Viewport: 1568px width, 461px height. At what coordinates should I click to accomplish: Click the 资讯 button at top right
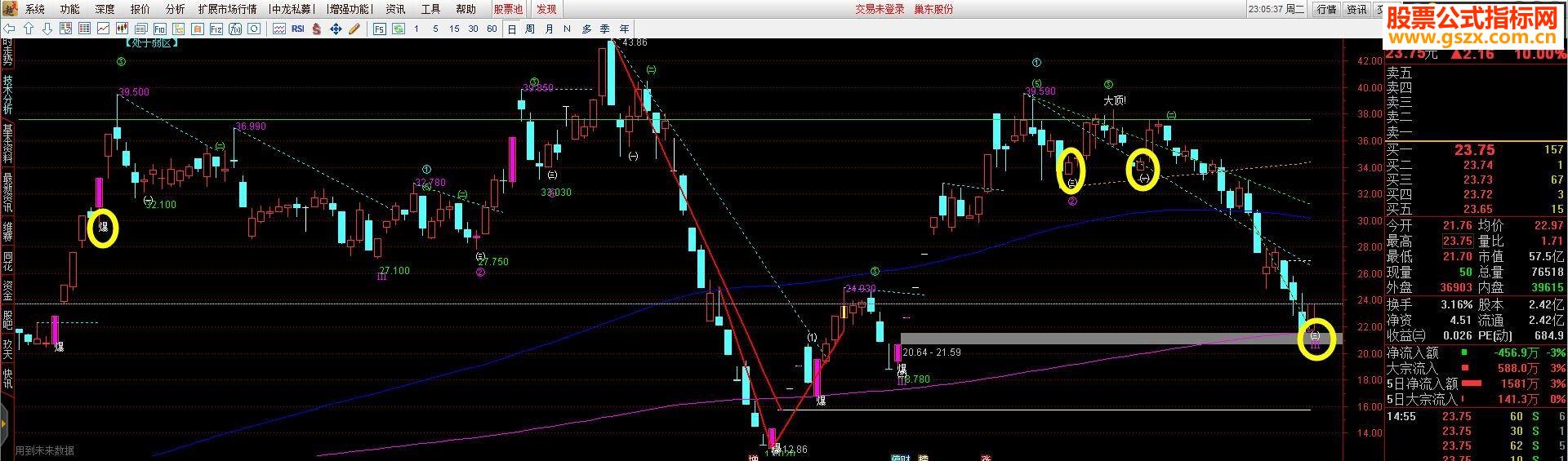pos(1356,9)
